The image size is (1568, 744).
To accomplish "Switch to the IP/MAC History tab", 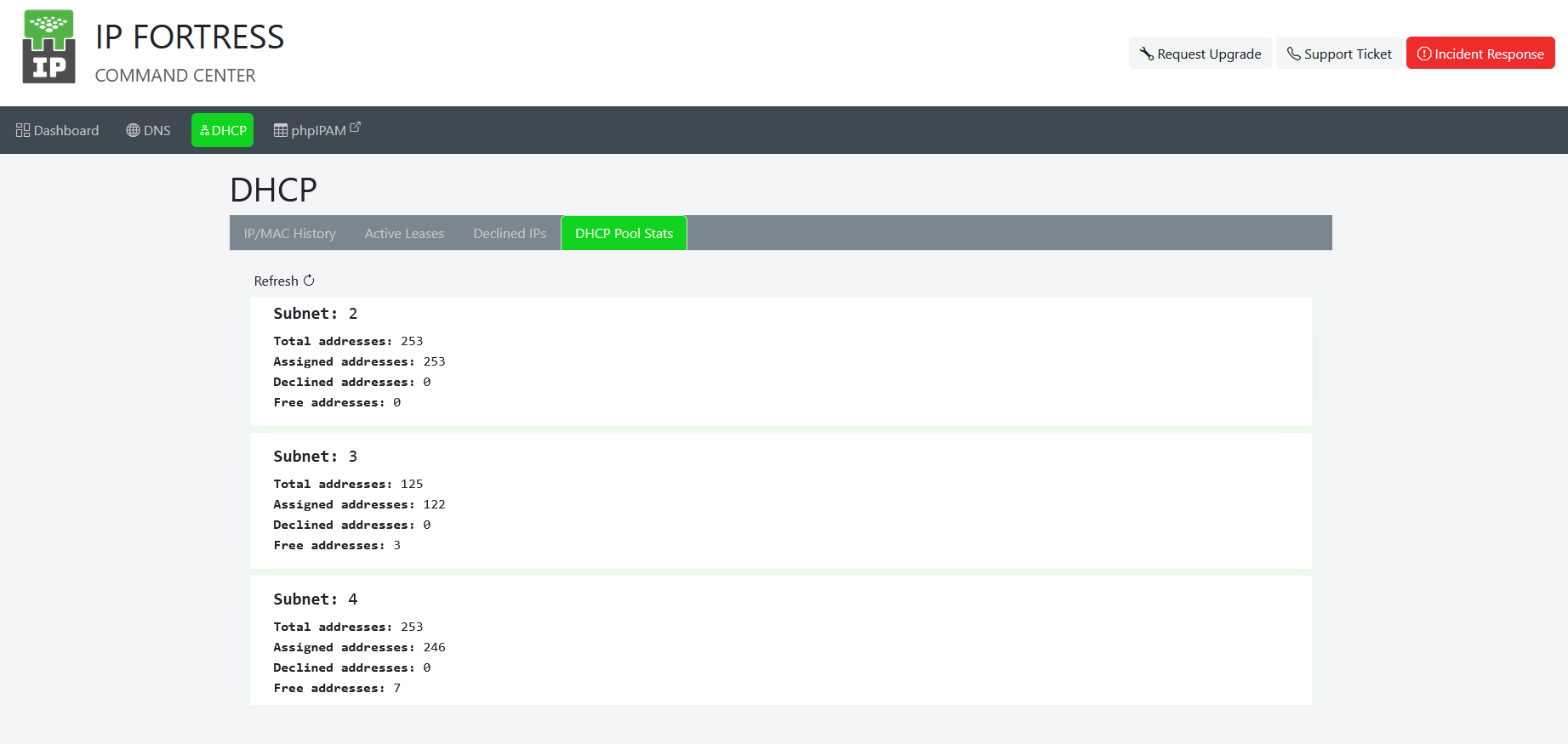I will (289, 233).
